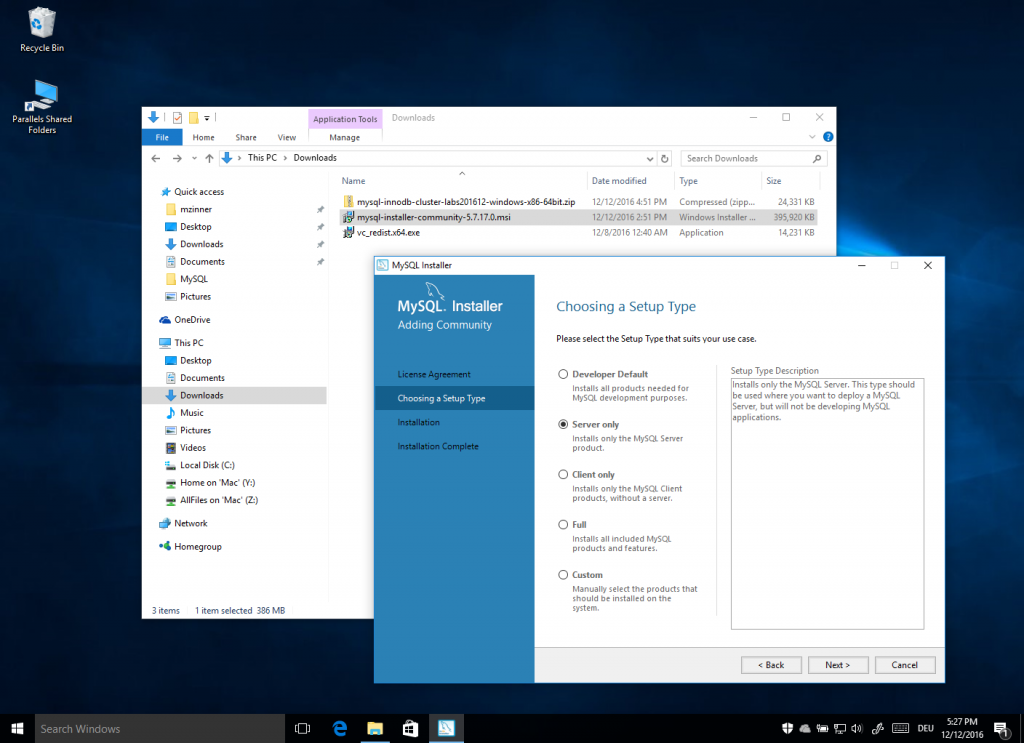Select the Custom setup type option
Screen dimensions: 1024x743
point(563,575)
